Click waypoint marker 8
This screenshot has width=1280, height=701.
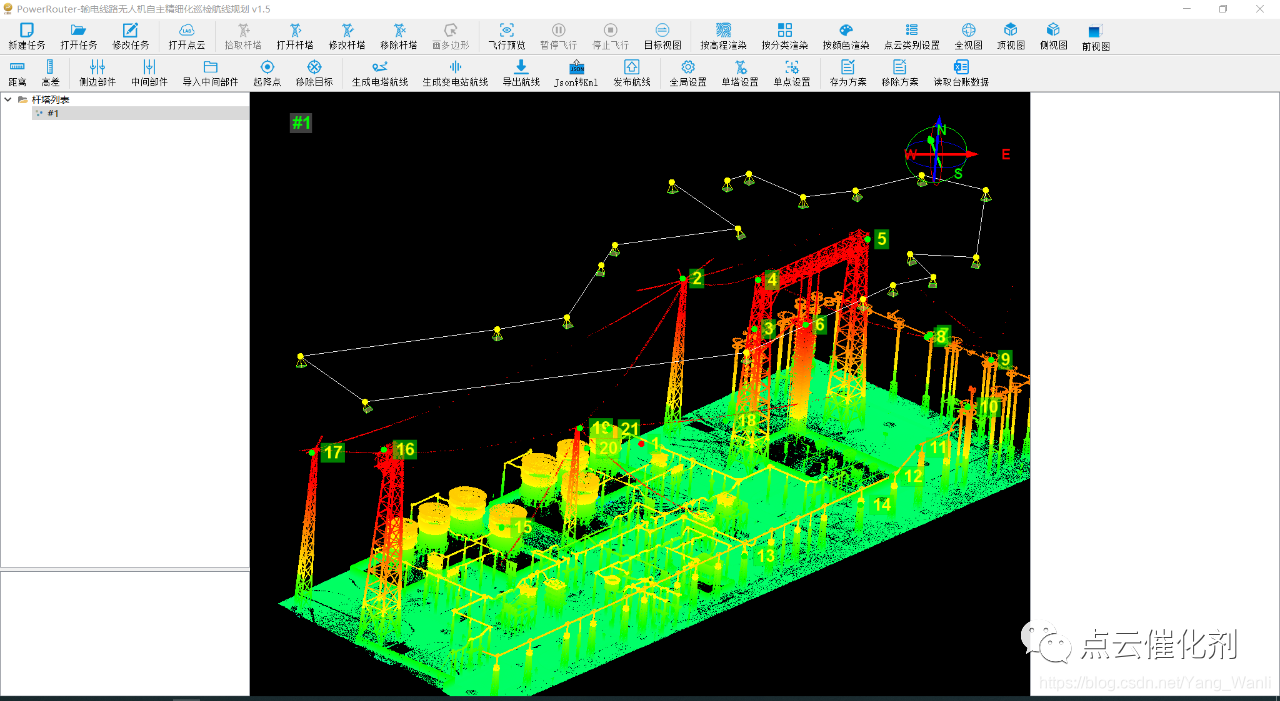coord(941,337)
